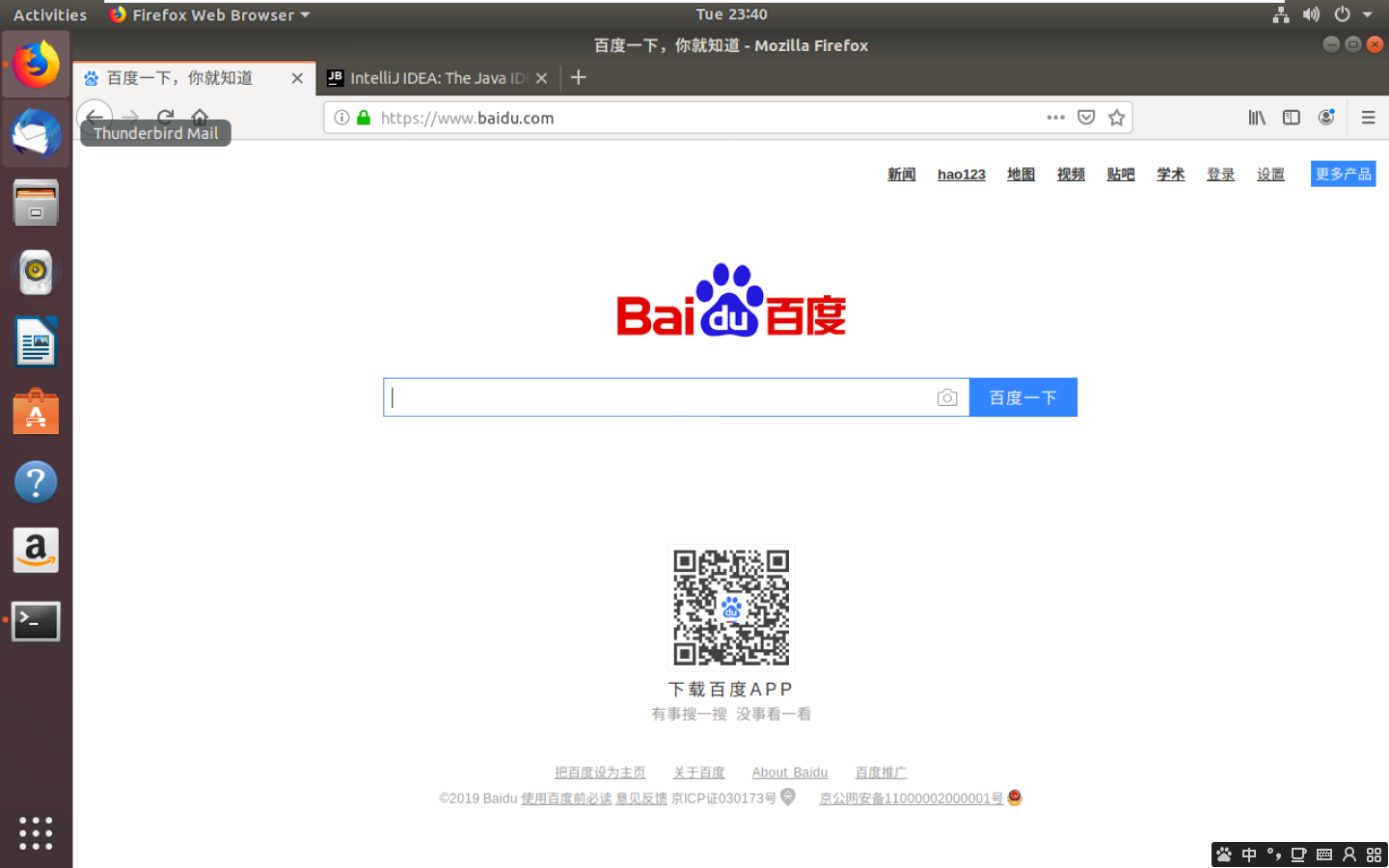1389x868 pixels.
Task: Open 京公网安备11000002000001号 link
Action: pyautogui.click(x=912, y=799)
